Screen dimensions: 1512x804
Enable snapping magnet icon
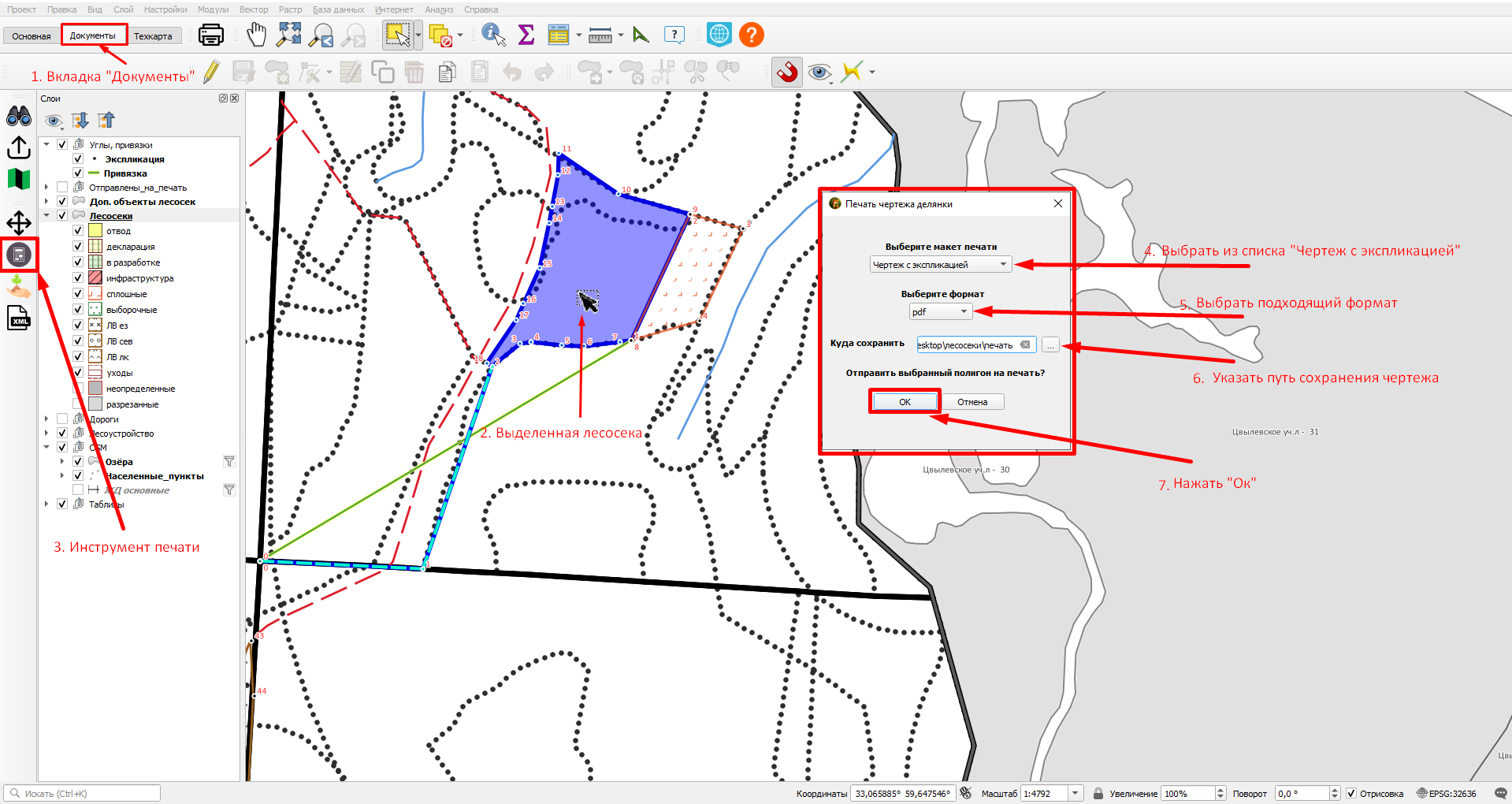click(x=787, y=73)
